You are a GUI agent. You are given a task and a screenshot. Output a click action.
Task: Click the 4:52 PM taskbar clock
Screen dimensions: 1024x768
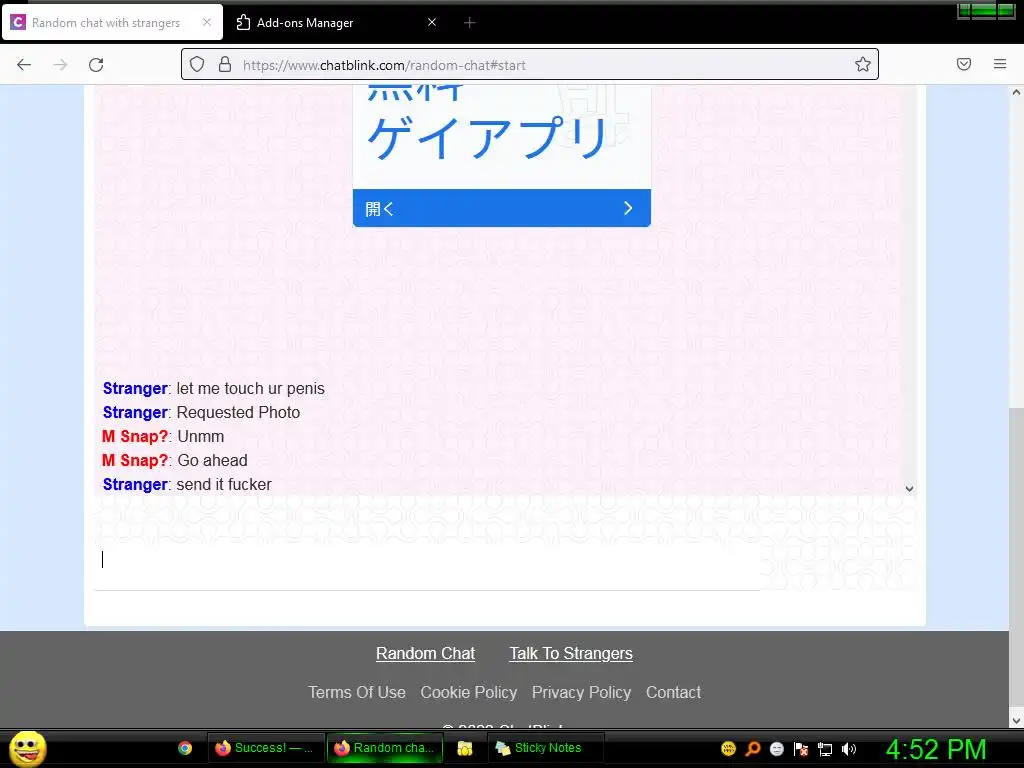[936, 750]
